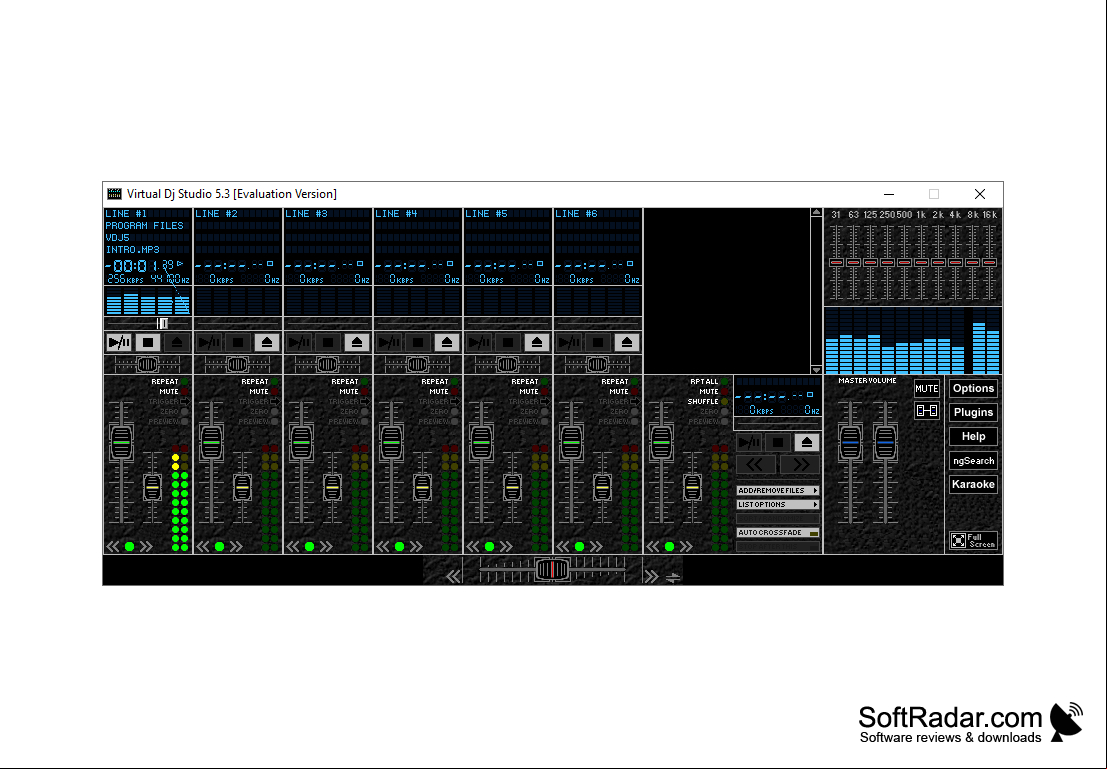Click the 1k equalizer band slider
The height and width of the screenshot is (769, 1107).
tap(921, 263)
